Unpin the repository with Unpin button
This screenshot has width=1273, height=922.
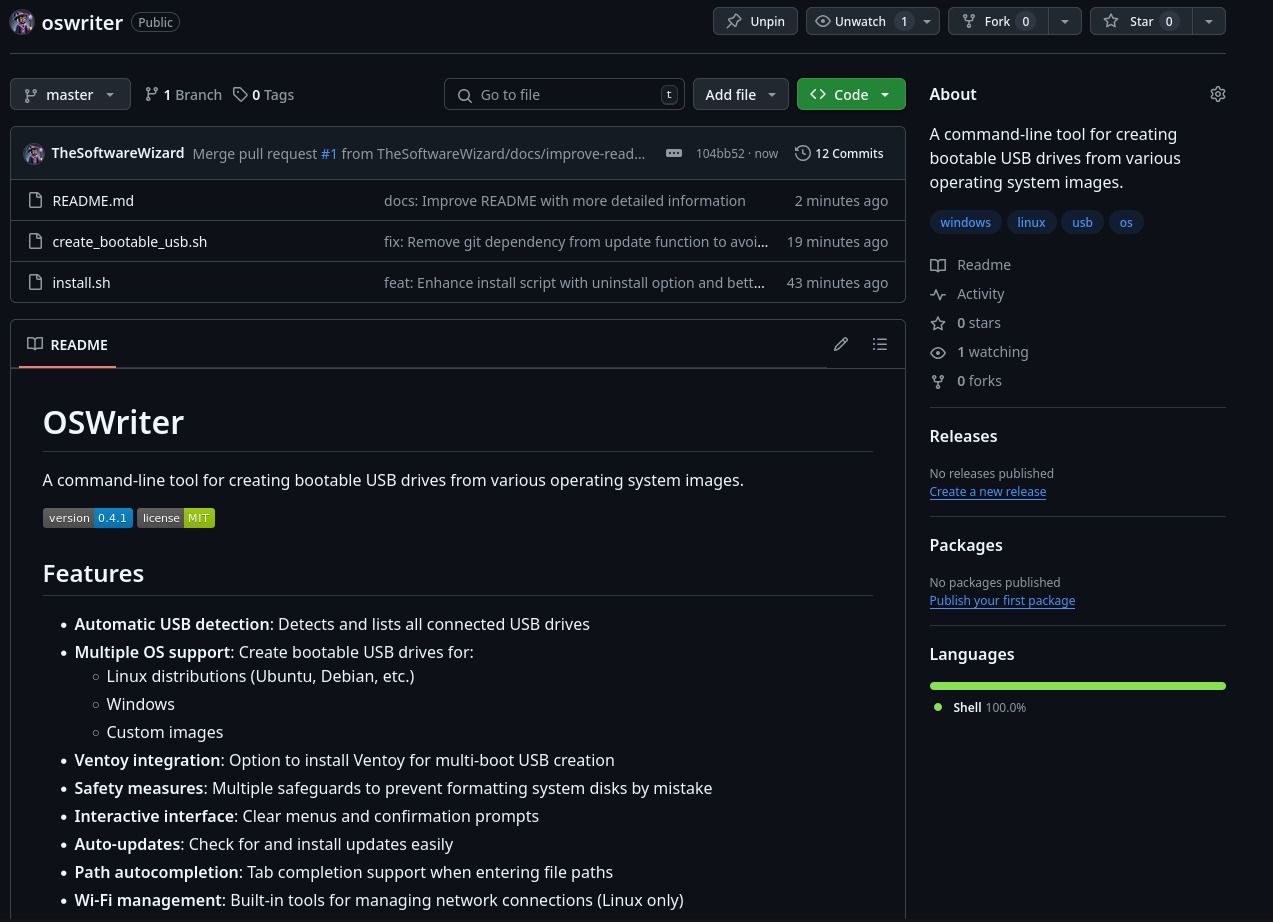pyautogui.click(x=755, y=21)
